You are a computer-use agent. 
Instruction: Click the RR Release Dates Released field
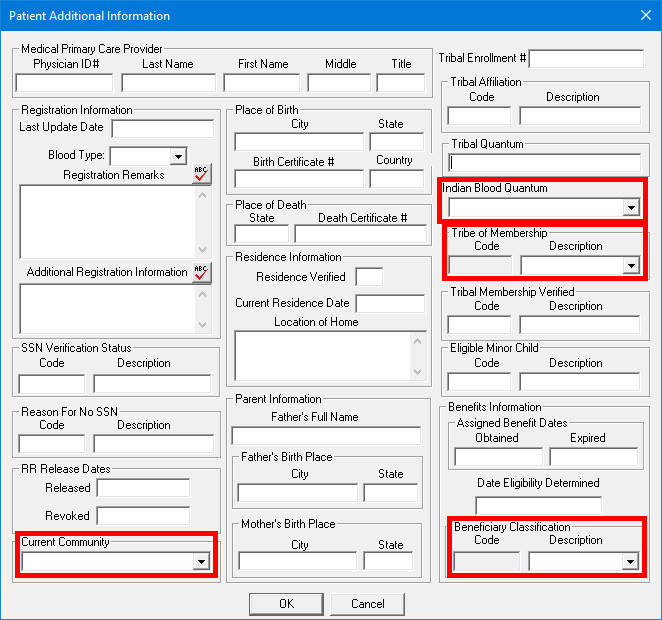pyautogui.click(x=143, y=488)
